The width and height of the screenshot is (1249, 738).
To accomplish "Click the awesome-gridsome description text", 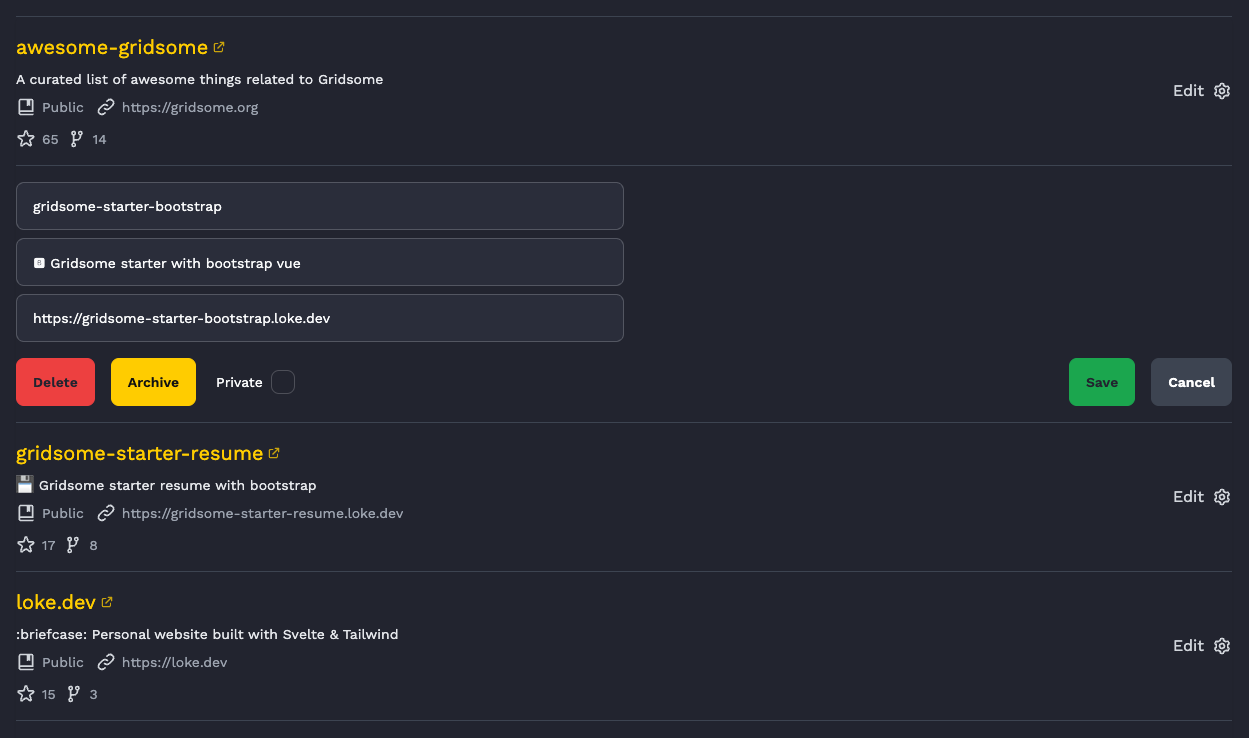I will click(x=199, y=79).
